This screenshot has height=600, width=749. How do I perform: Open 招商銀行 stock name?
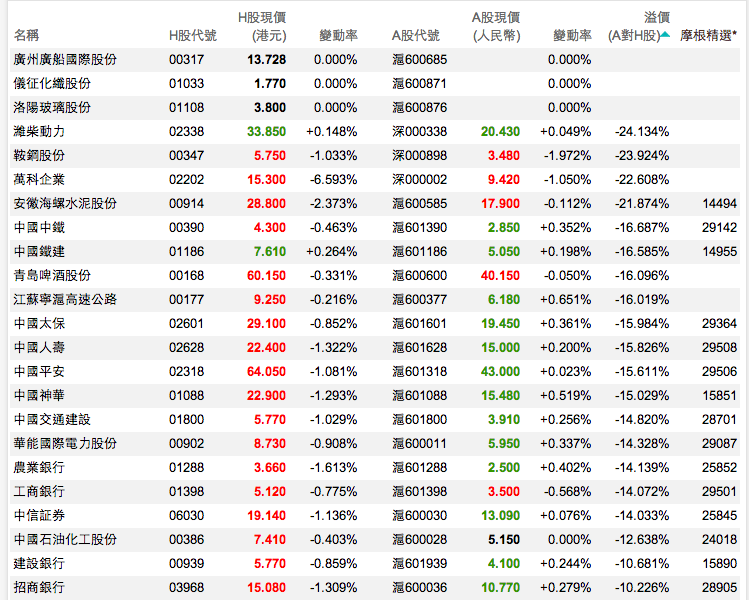point(39,588)
